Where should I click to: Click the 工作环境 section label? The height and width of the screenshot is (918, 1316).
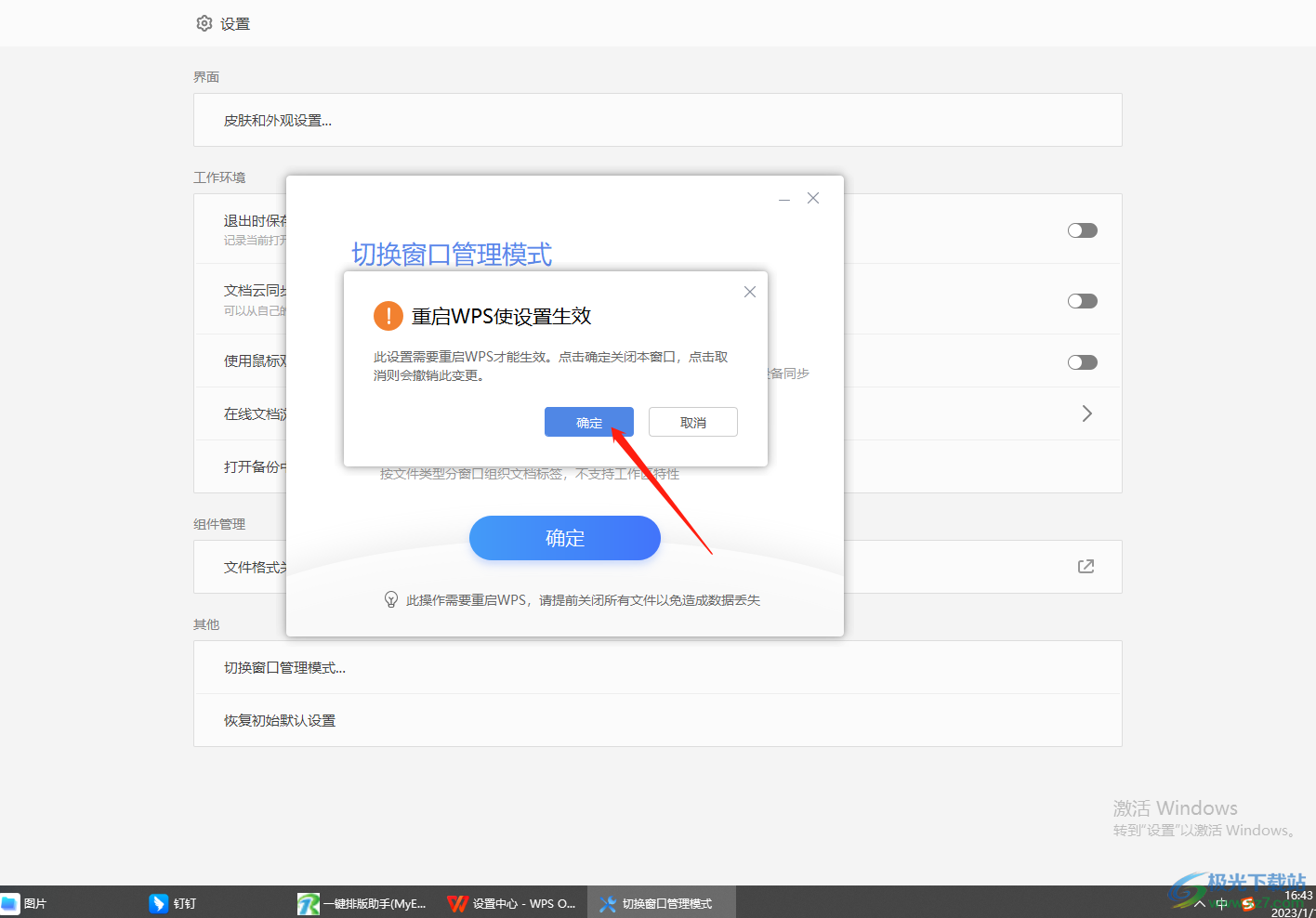[219, 177]
